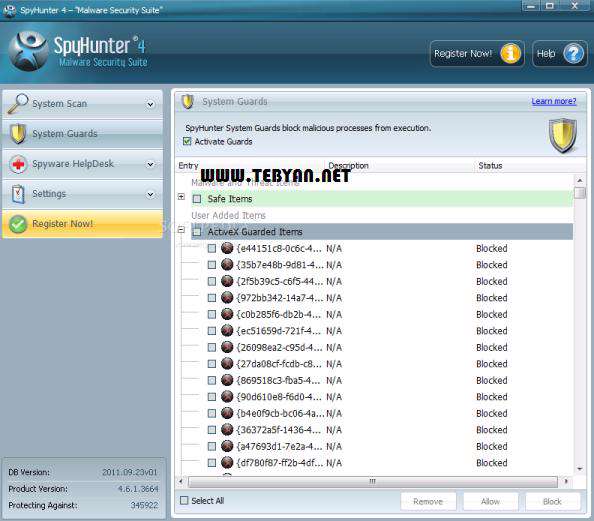Click the blue question mark Help icon
The height and width of the screenshot is (521, 594).
574,54
